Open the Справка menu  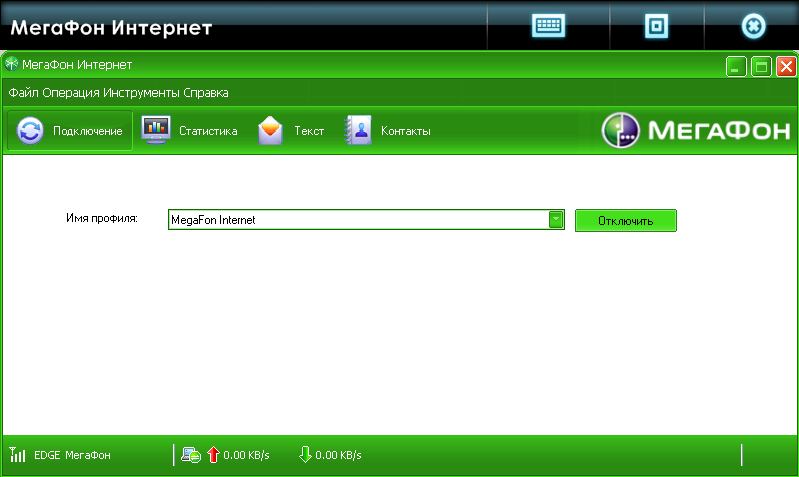(206, 93)
